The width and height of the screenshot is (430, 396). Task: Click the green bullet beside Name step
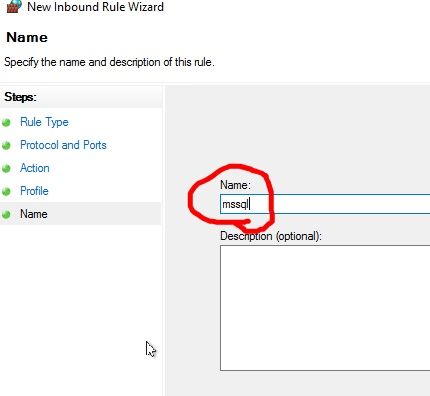tap(6, 214)
